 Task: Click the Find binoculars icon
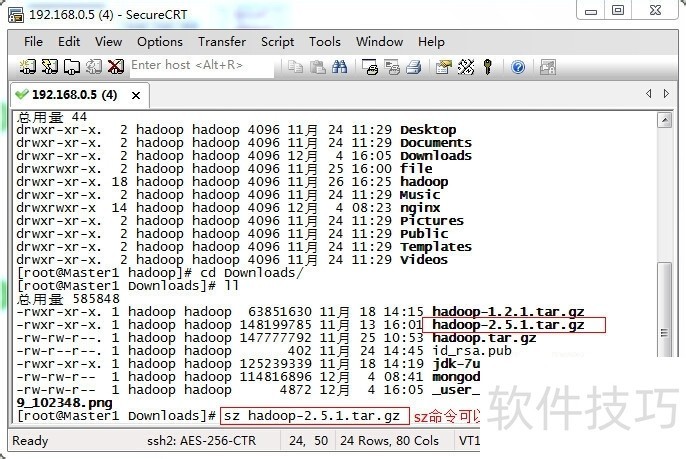339,66
